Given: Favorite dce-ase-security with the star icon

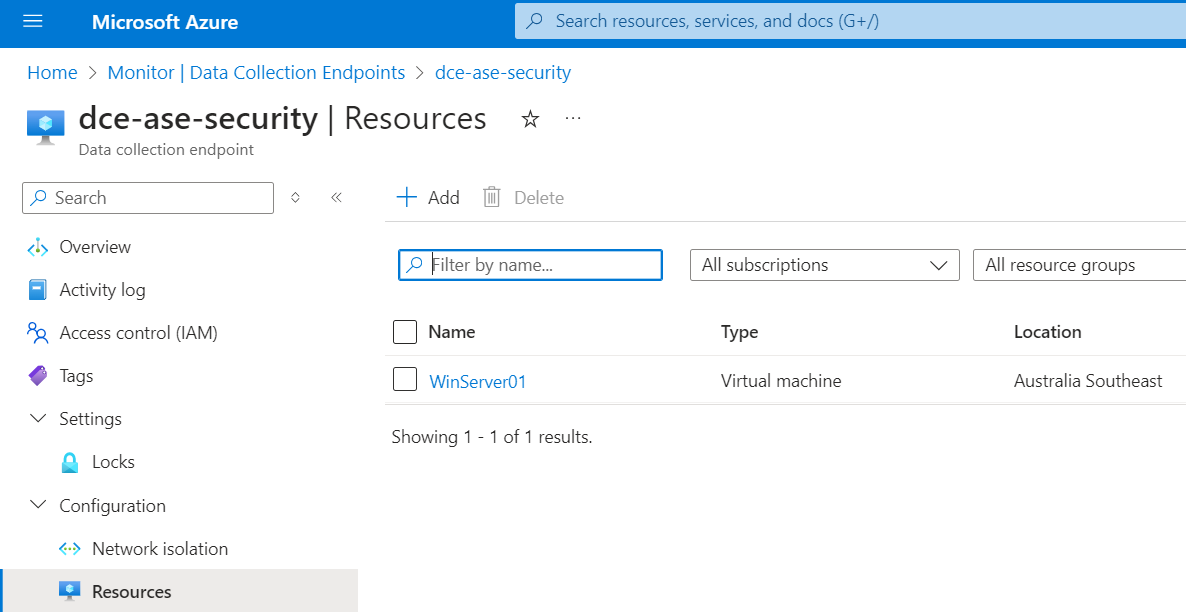Looking at the screenshot, I should coord(531,119).
